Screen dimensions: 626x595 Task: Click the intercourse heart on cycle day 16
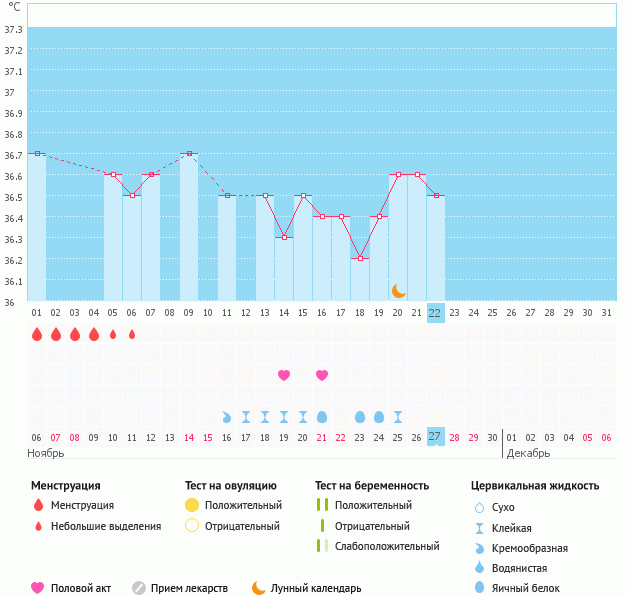tap(322, 375)
